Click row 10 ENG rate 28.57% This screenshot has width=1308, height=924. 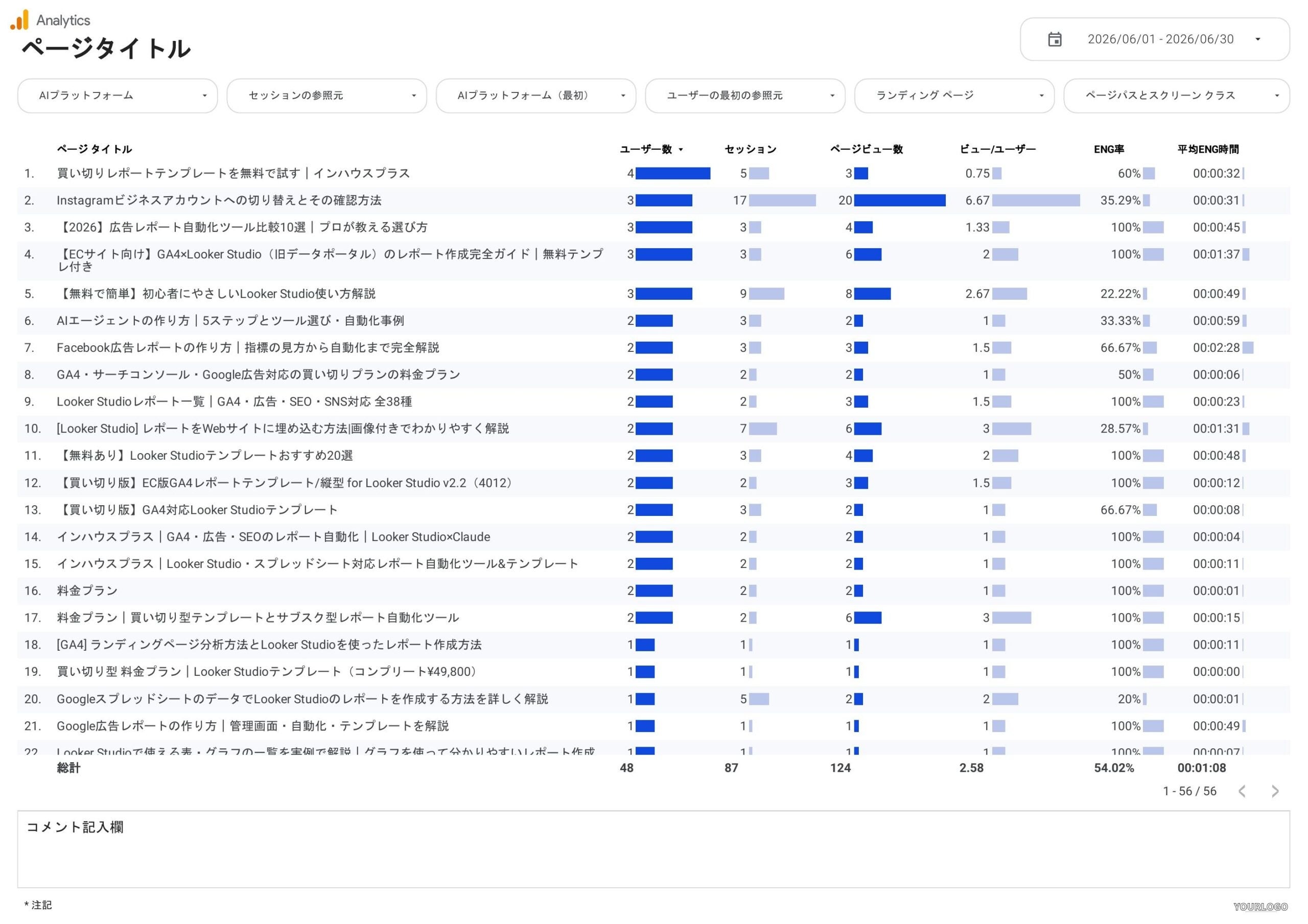coord(1120,429)
